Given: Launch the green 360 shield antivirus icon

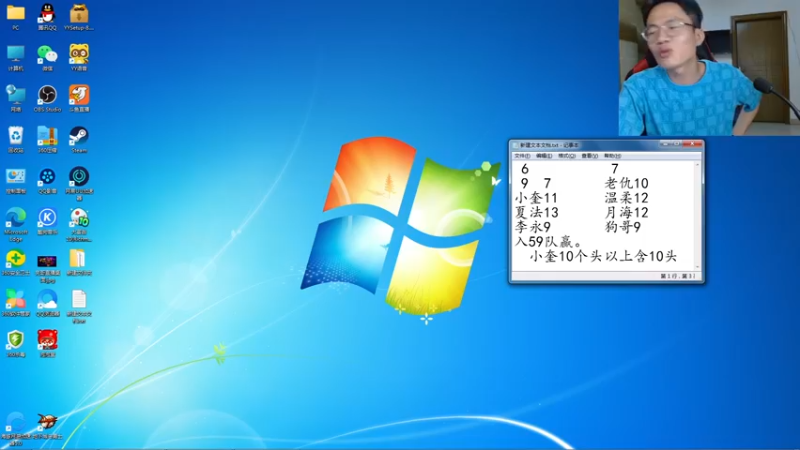Looking at the screenshot, I should [16, 340].
